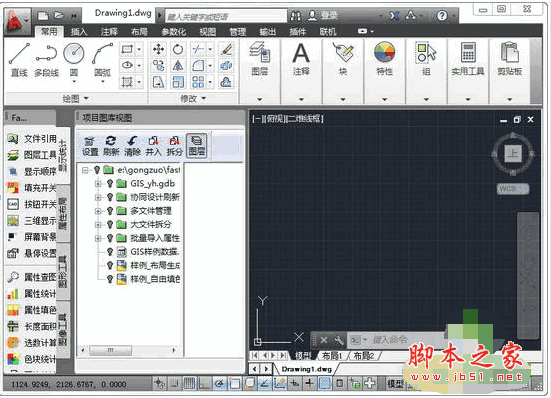Screen dimensions: 551x398
Task: Click the help question mark icon
Action: 442,15
